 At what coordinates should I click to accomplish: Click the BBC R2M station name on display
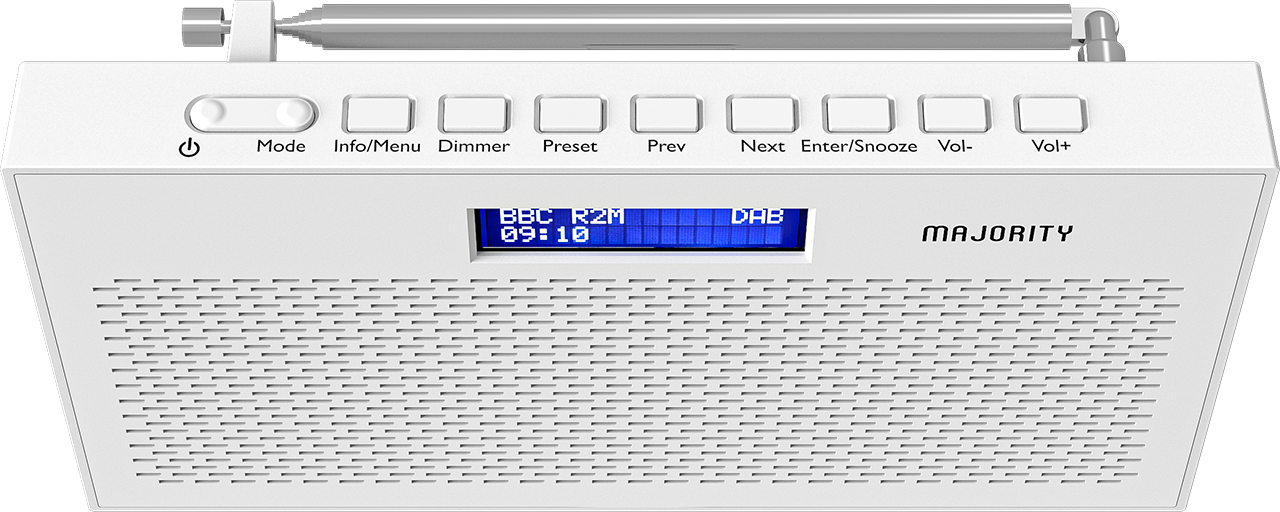click(x=562, y=217)
